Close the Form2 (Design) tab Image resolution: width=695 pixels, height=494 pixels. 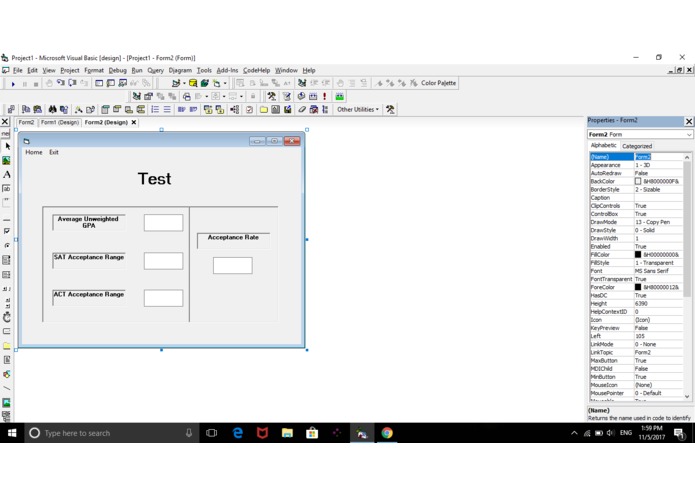coord(134,122)
